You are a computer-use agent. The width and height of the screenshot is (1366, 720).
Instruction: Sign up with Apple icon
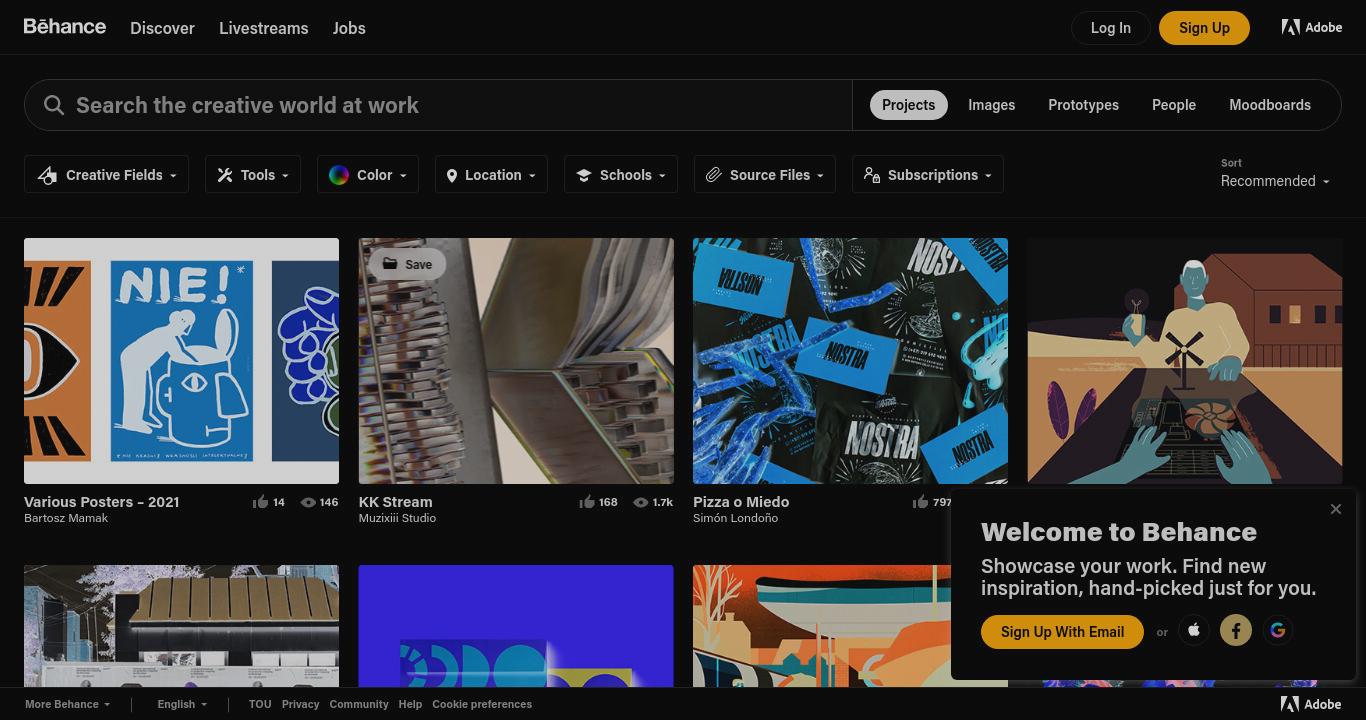pos(1194,630)
